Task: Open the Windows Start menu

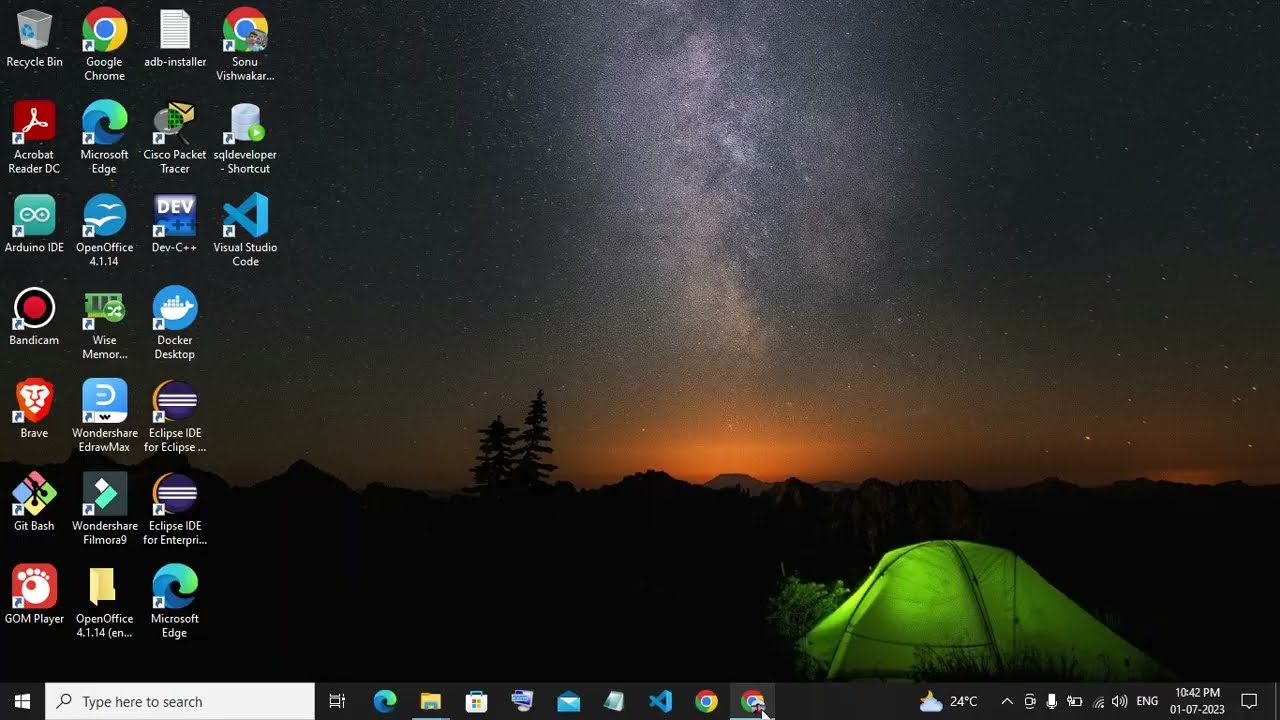Action: coord(22,702)
